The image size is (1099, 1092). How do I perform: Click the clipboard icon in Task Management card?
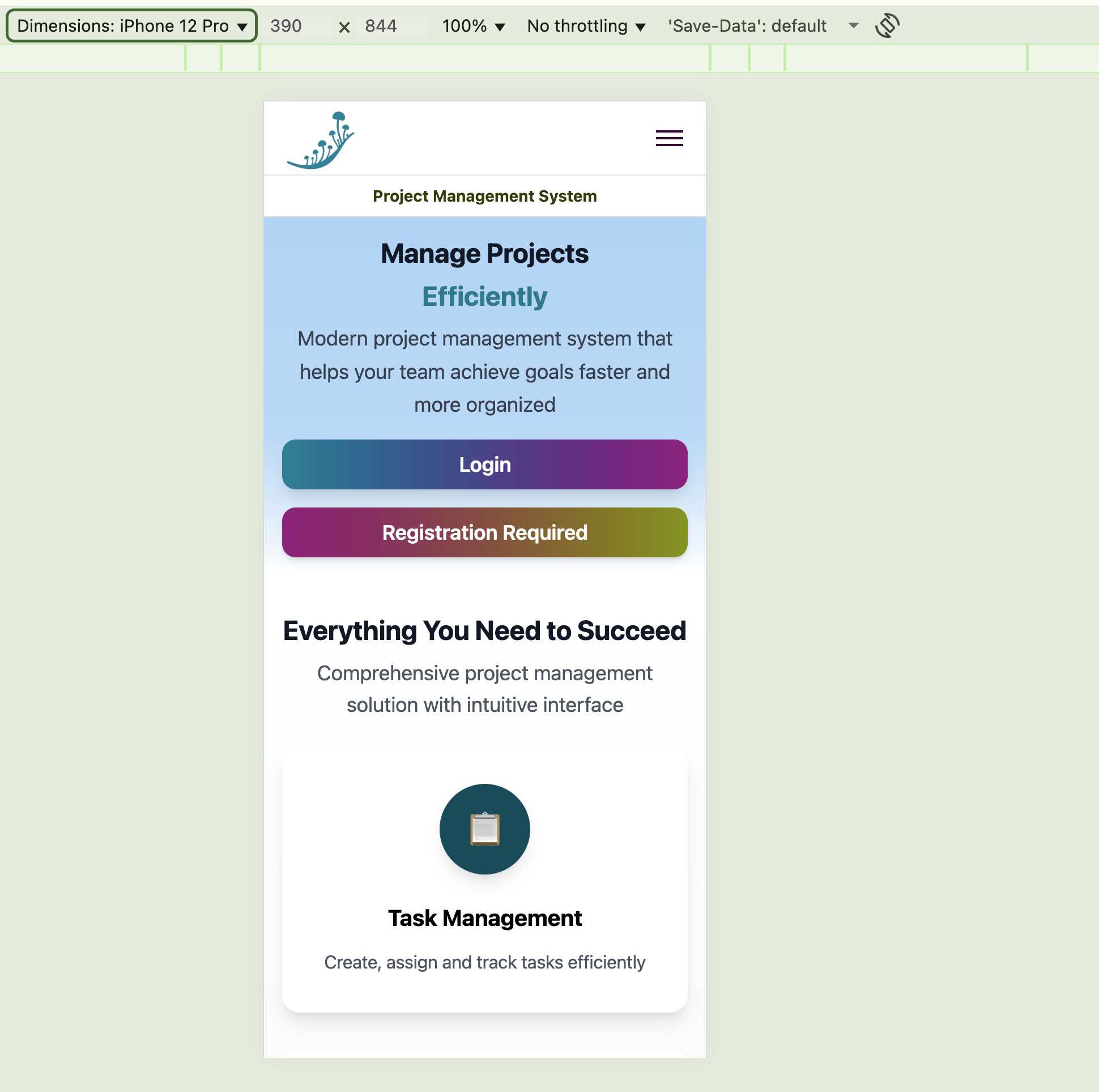485,829
